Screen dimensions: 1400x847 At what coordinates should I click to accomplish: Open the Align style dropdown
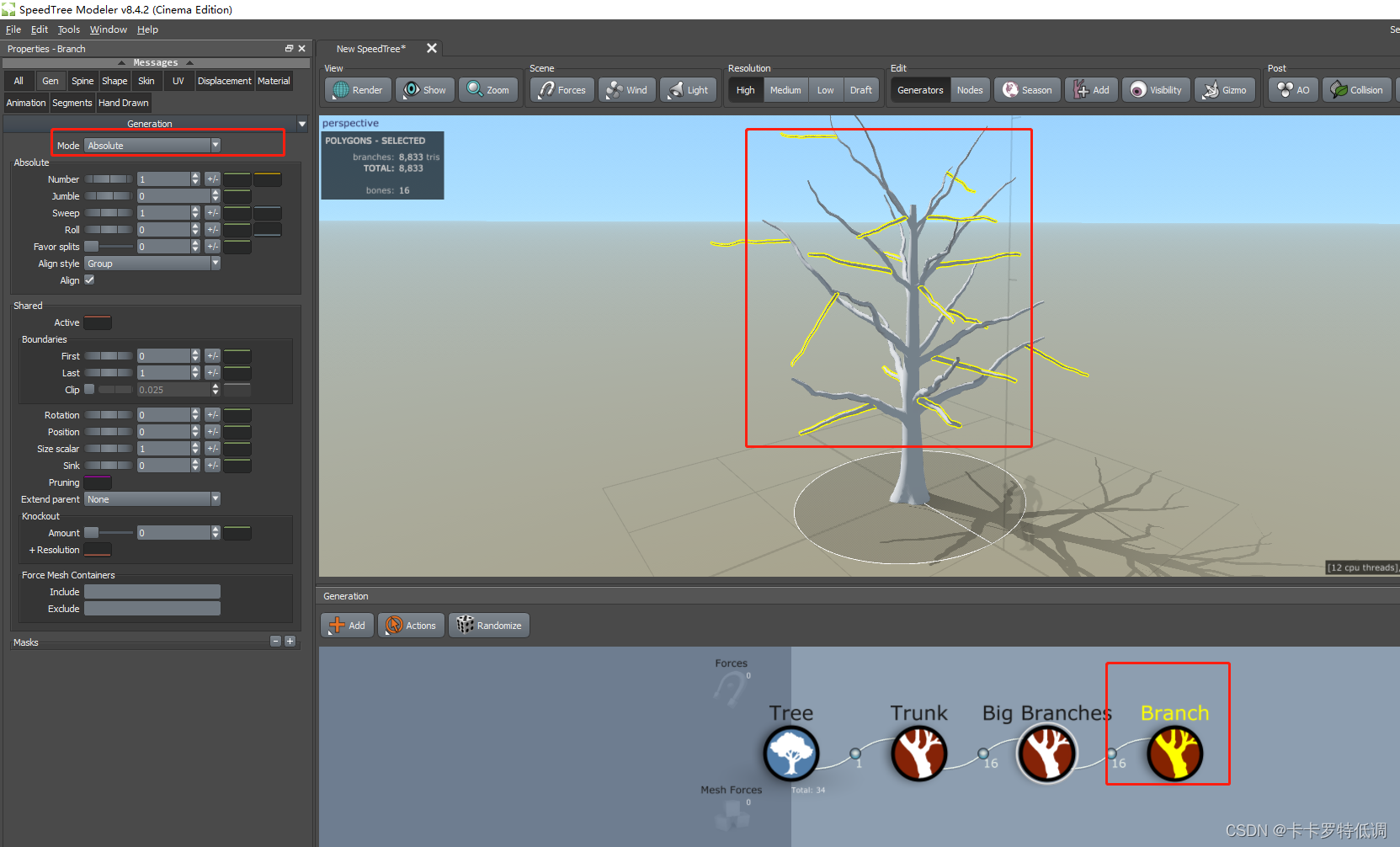[152, 264]
